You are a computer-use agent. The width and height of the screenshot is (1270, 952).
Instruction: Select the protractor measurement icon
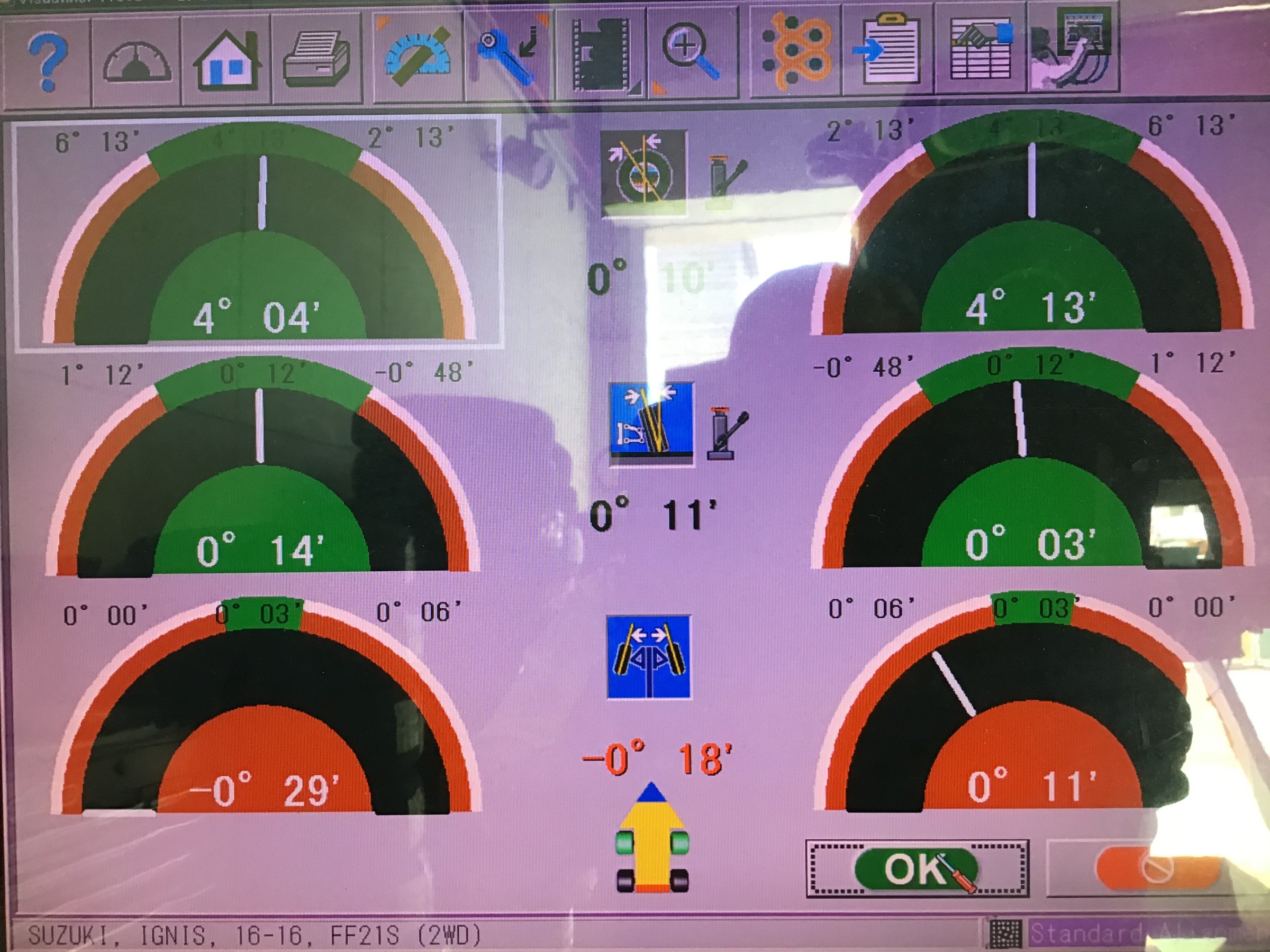(418, 57)
